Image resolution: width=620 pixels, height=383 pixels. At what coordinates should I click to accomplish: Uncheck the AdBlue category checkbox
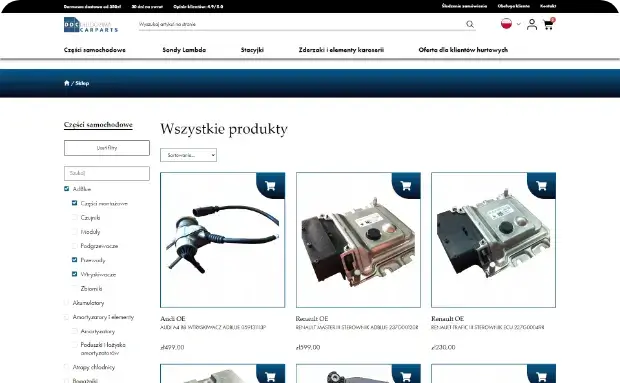66,189
